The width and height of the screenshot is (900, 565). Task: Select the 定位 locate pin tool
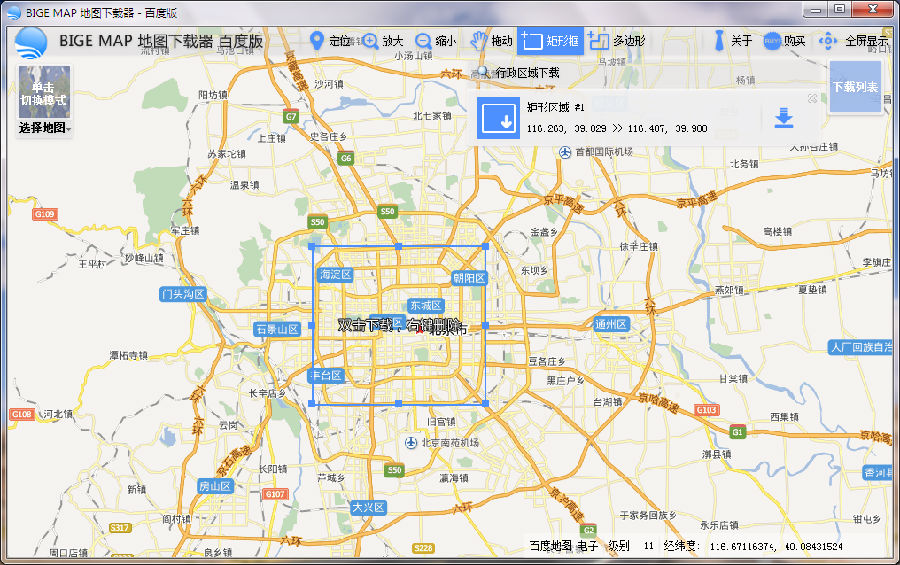330,41
